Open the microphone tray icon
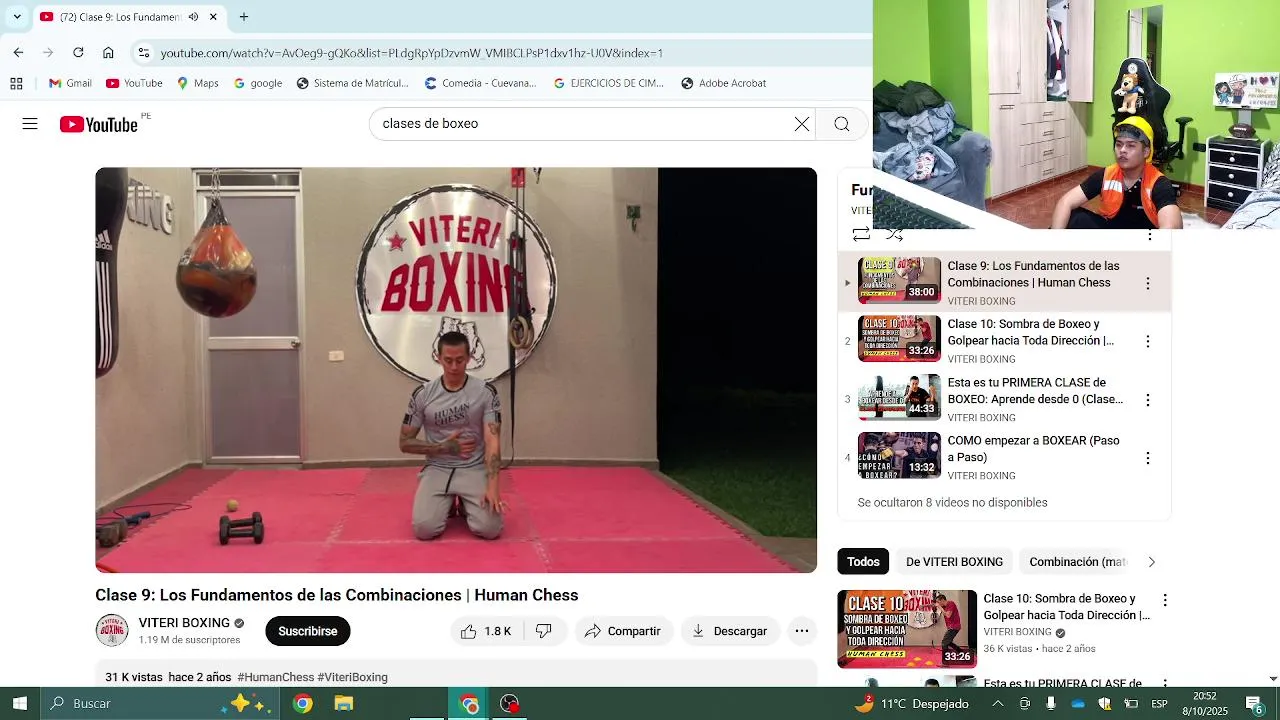This screenshot has width=1280, height=720. click(x=1051, y=703)
